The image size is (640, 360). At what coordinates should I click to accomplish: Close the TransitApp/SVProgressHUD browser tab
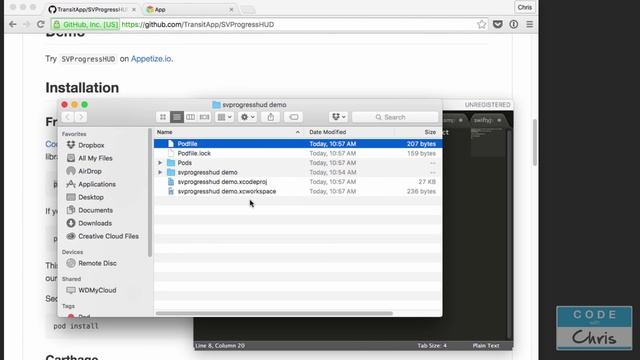click(x=134, y=9)
